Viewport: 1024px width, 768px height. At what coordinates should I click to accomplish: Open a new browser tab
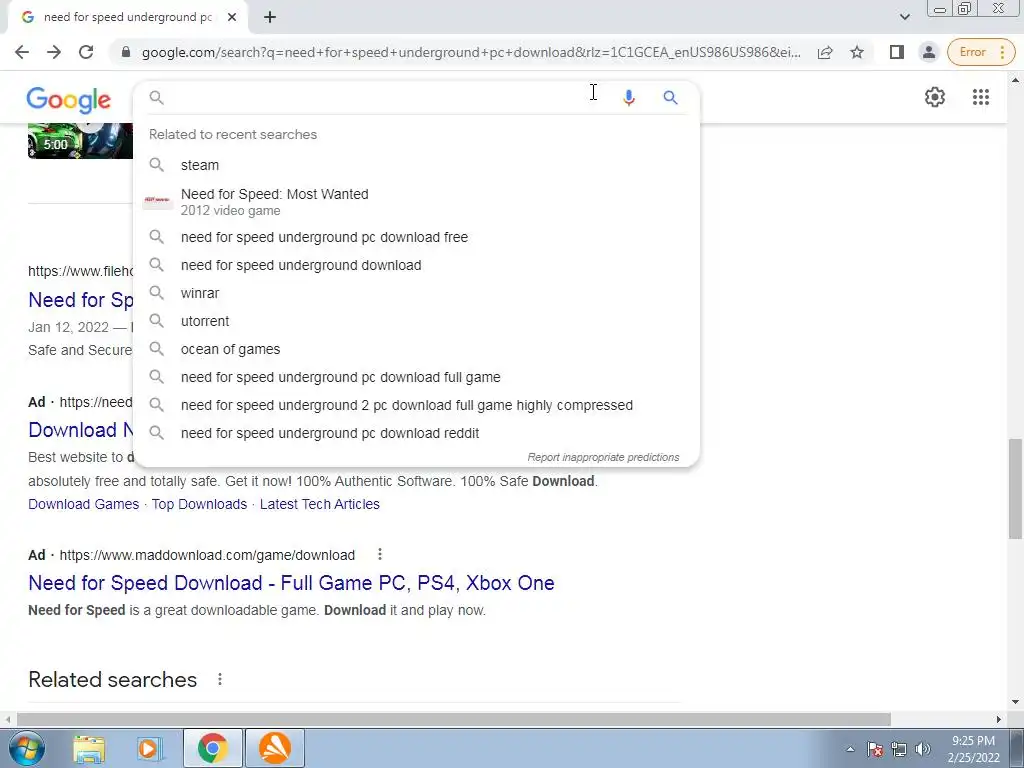270,18
